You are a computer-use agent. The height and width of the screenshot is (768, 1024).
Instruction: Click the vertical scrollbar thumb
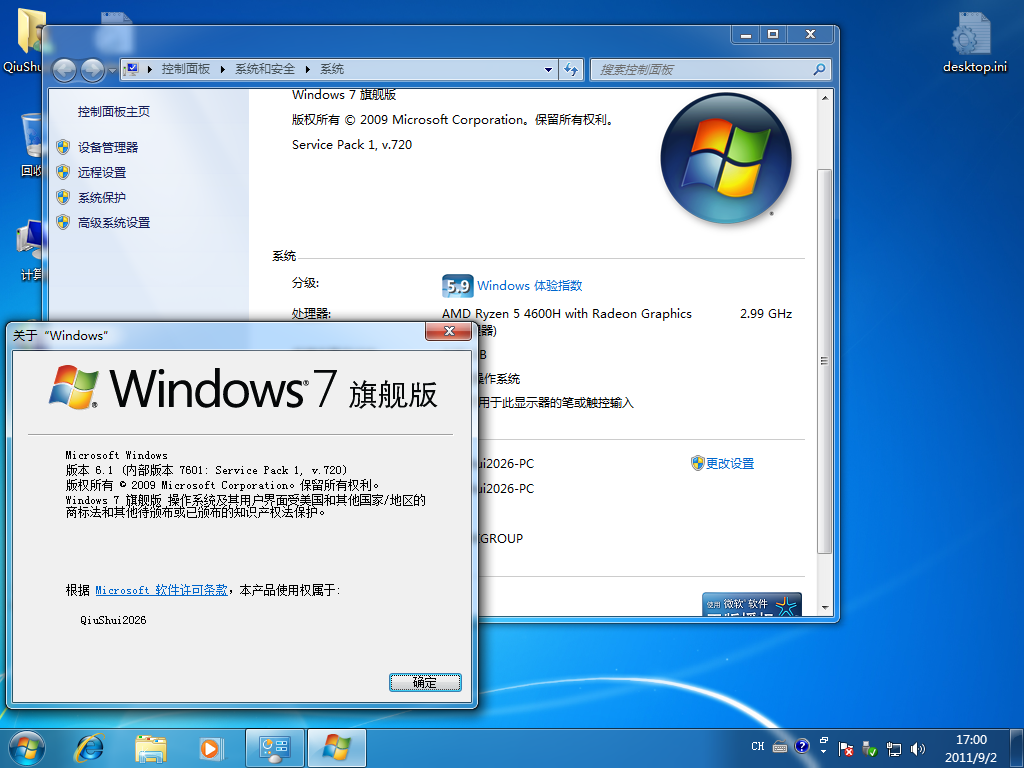(825, 361)
